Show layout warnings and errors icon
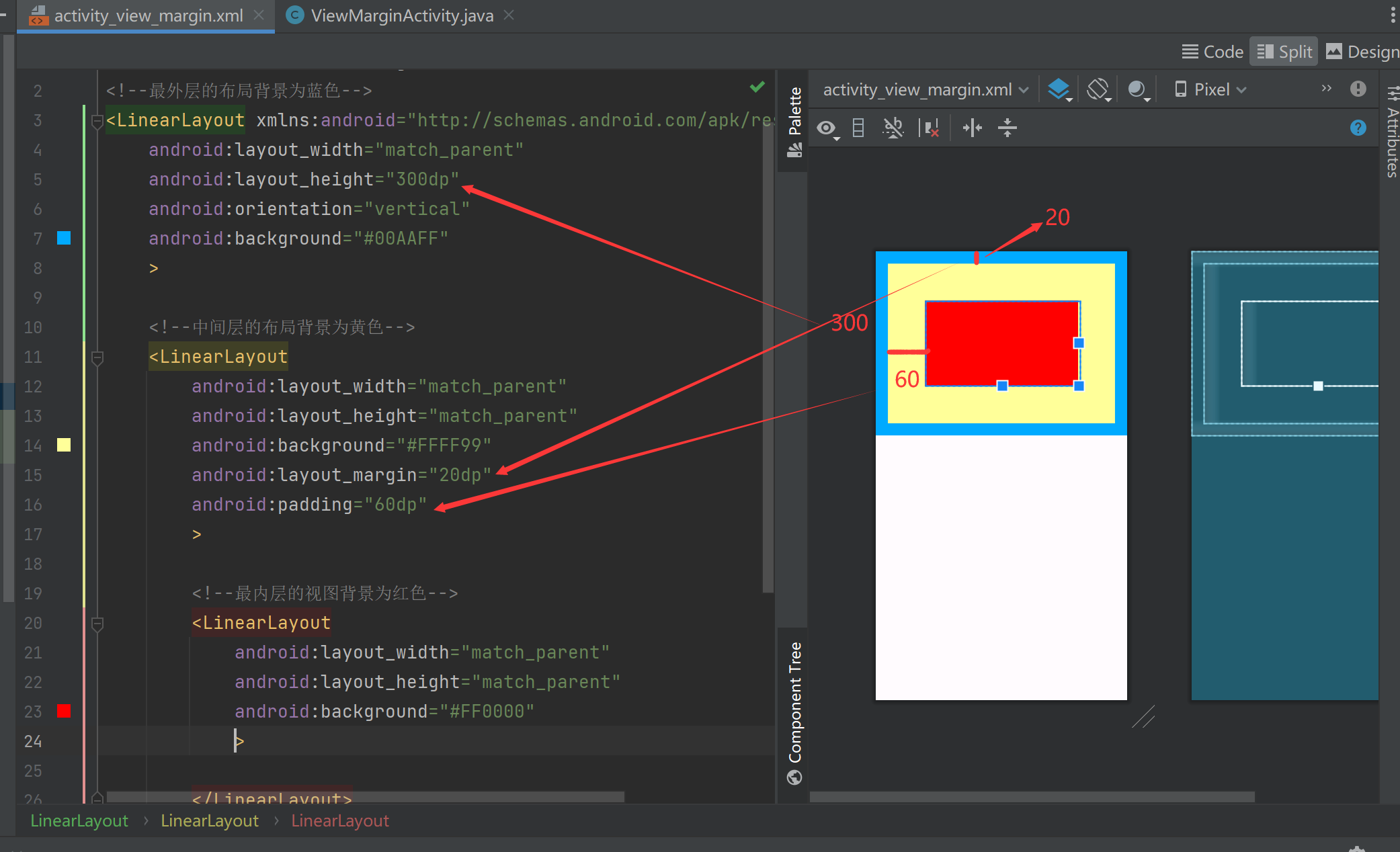This screenshot has height=852, width=1400. click(1358, 89)
